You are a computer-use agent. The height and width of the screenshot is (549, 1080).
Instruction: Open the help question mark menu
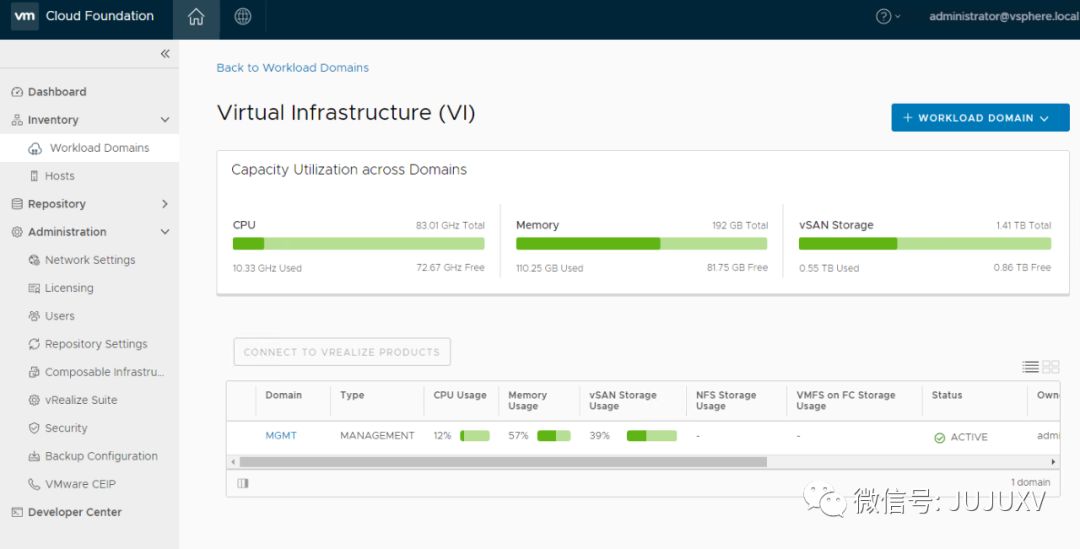coord(887,17)
